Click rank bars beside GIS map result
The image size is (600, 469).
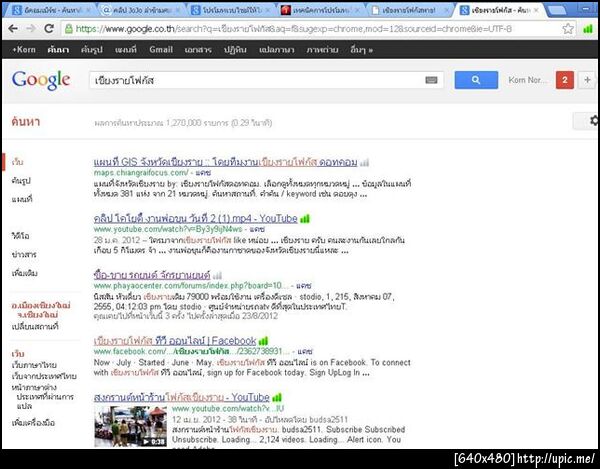pos(365,163)
